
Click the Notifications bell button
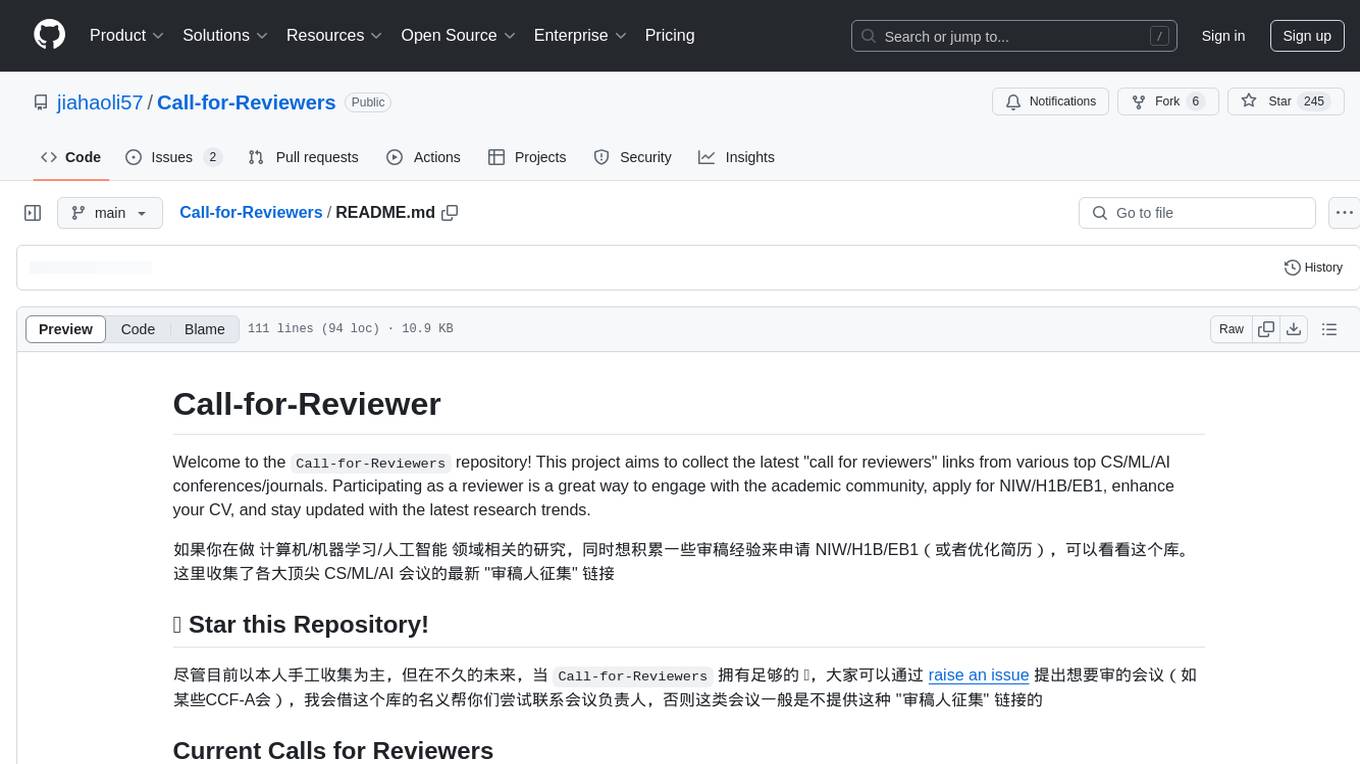(x=1050, y=102)
